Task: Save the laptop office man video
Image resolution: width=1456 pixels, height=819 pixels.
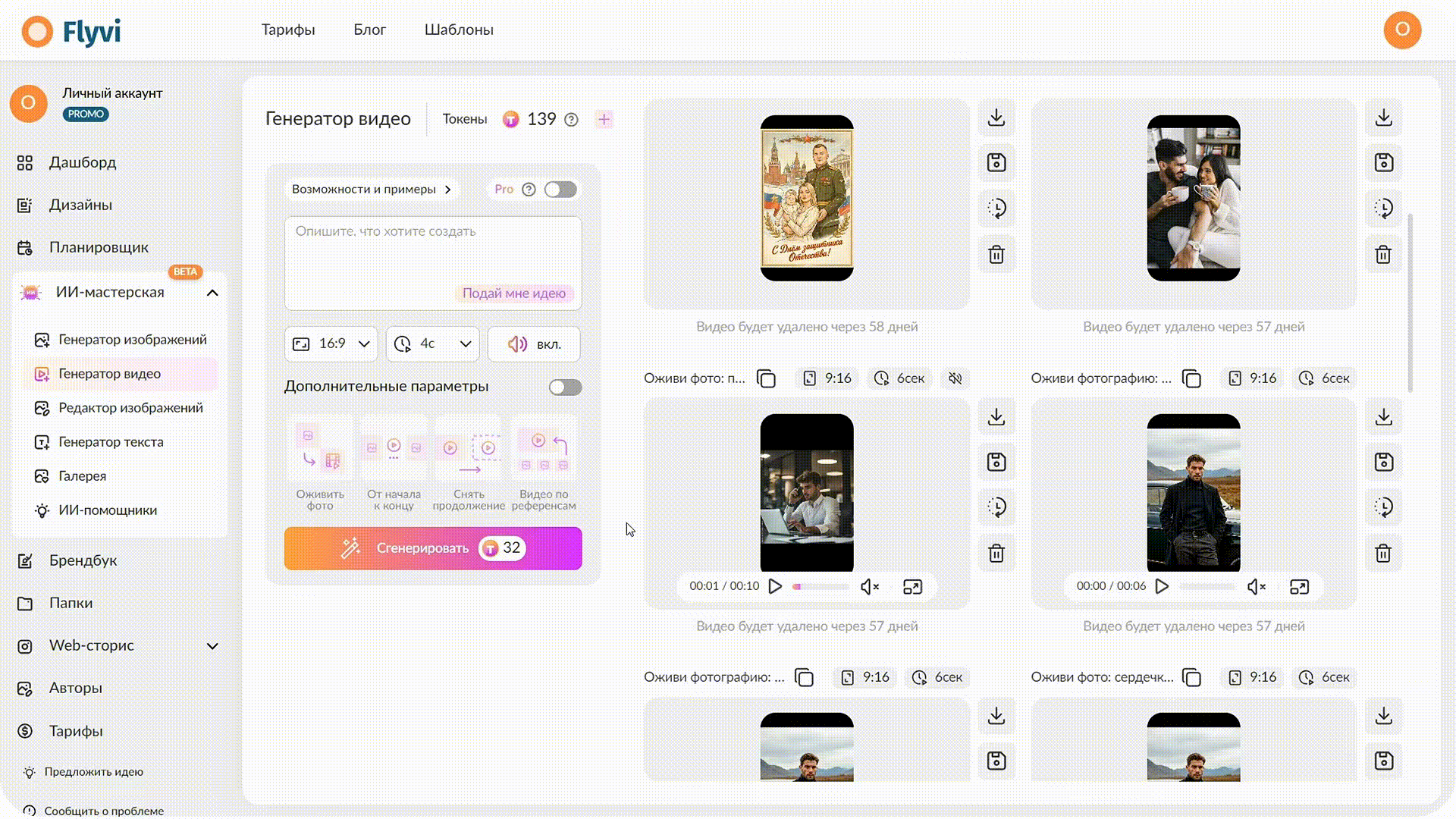Action: (x=996, y=462)
